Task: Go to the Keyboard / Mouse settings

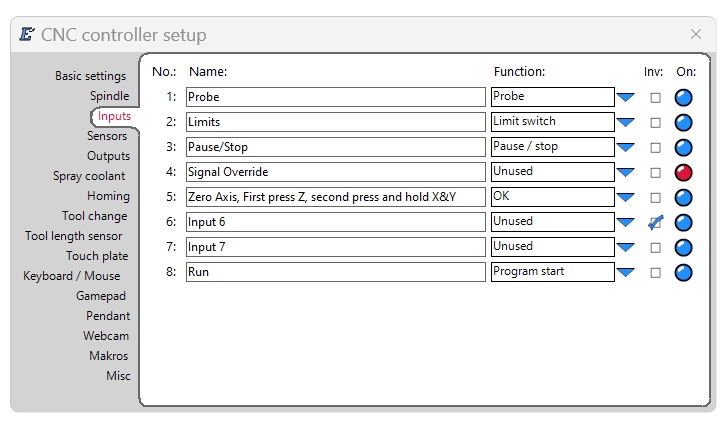Action: click(x=72, y=276)
